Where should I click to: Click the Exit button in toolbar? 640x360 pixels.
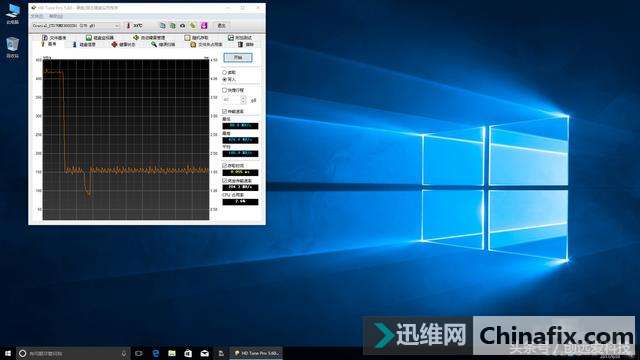coord(221,25)
